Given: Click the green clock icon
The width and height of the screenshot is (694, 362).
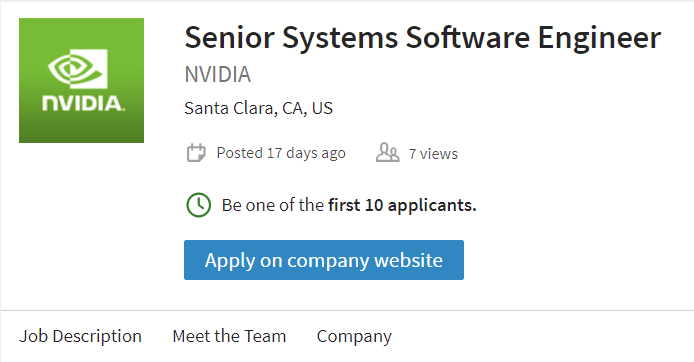Looking at the screenshot, I should tap(199, 205).
